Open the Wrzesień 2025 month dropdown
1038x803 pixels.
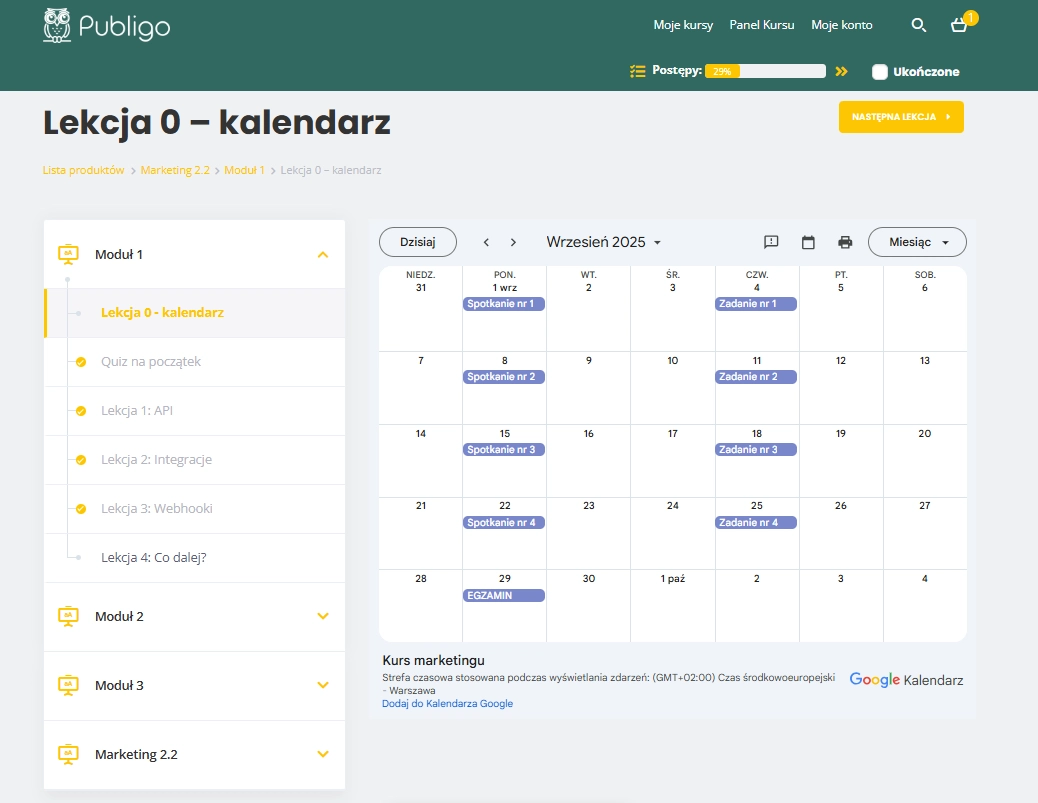[x=604, y=242]
